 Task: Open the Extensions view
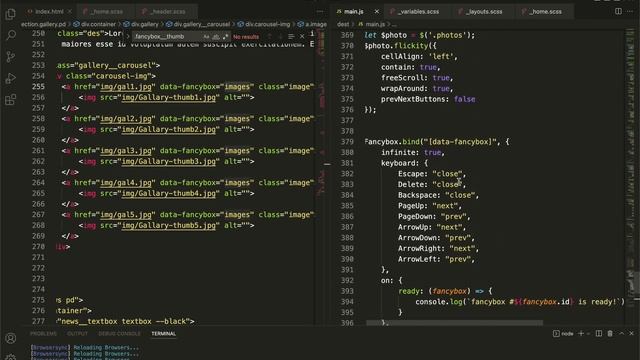point(11,100)
